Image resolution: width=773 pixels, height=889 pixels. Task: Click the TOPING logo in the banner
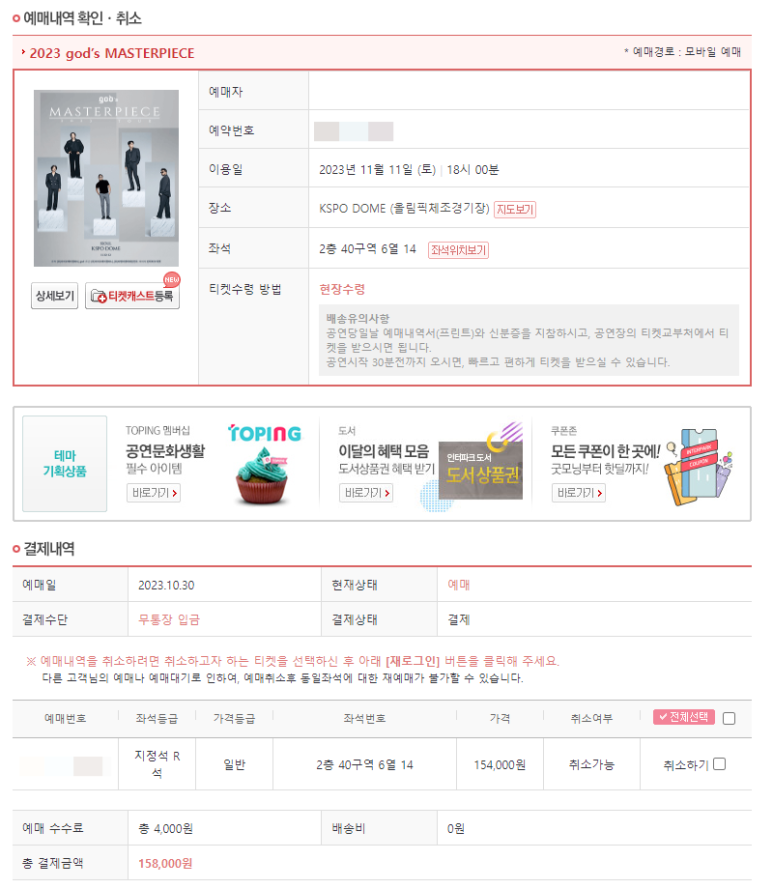click(x=265, y=434)
